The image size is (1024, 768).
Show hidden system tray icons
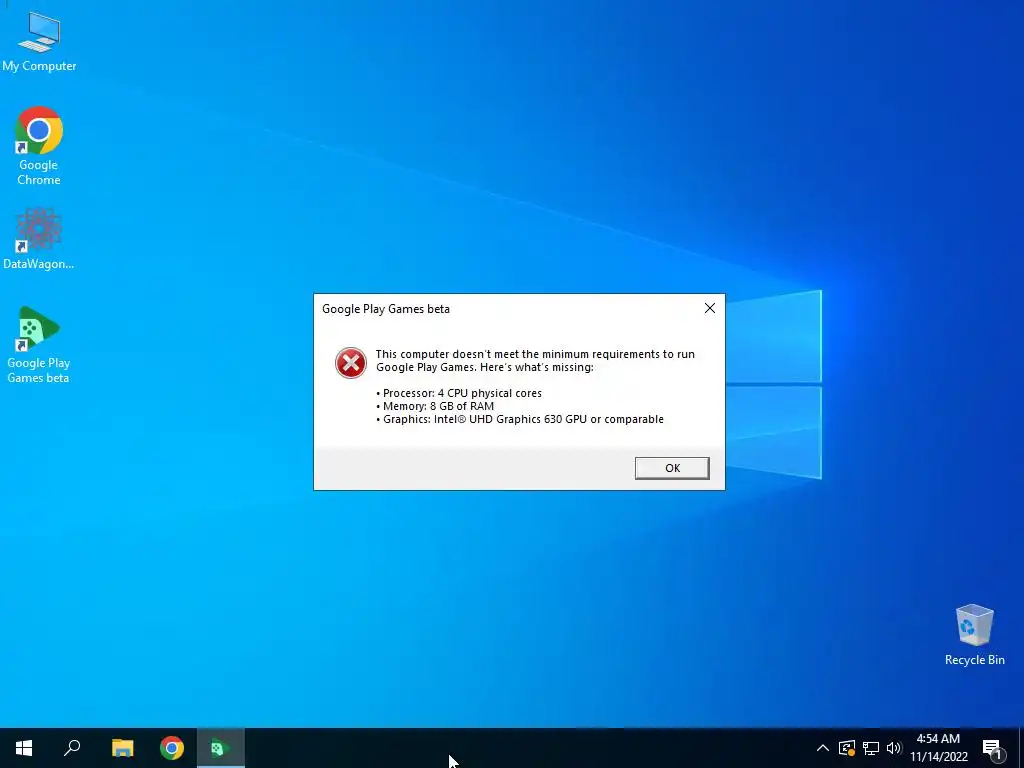tap(823, 748)
